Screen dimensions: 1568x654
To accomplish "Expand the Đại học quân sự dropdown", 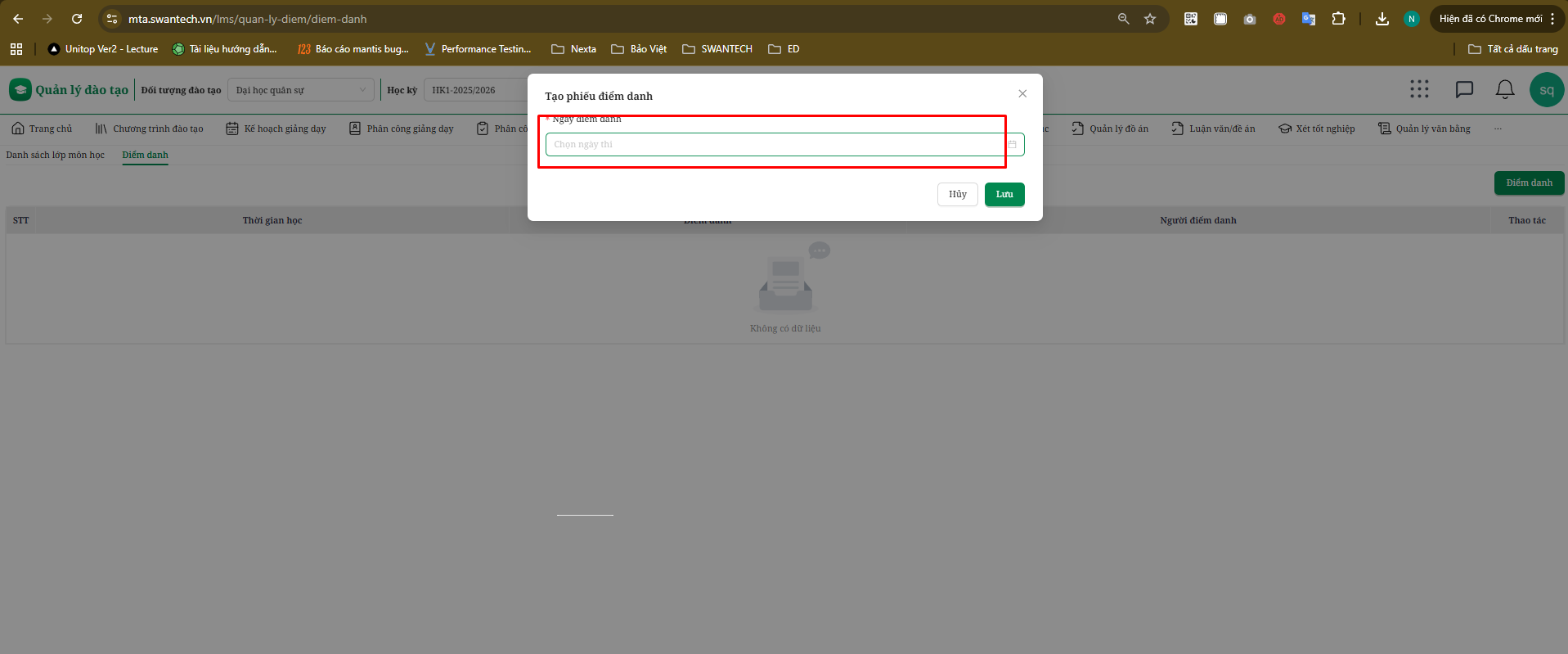I will pyautogui.click(x=300, y=90).
